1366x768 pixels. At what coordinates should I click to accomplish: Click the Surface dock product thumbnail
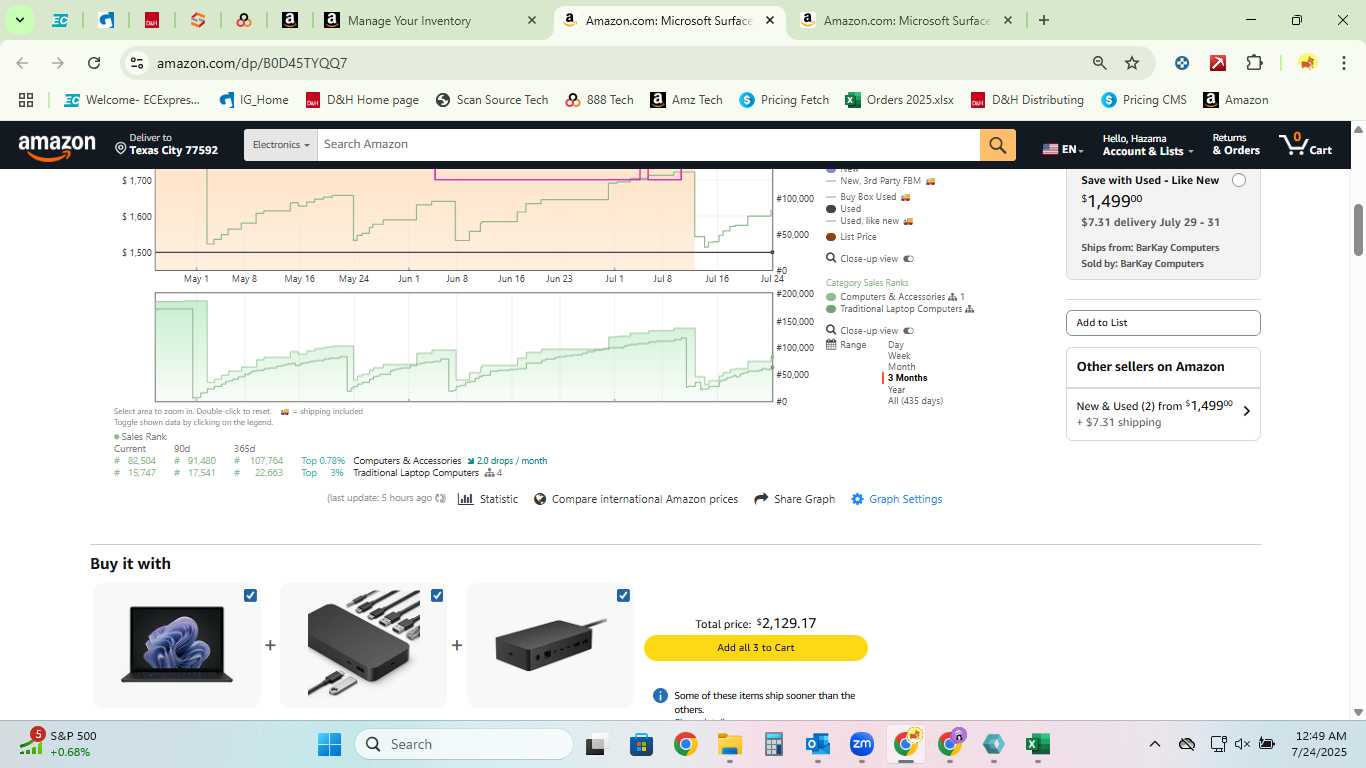(x=551, y=645)
